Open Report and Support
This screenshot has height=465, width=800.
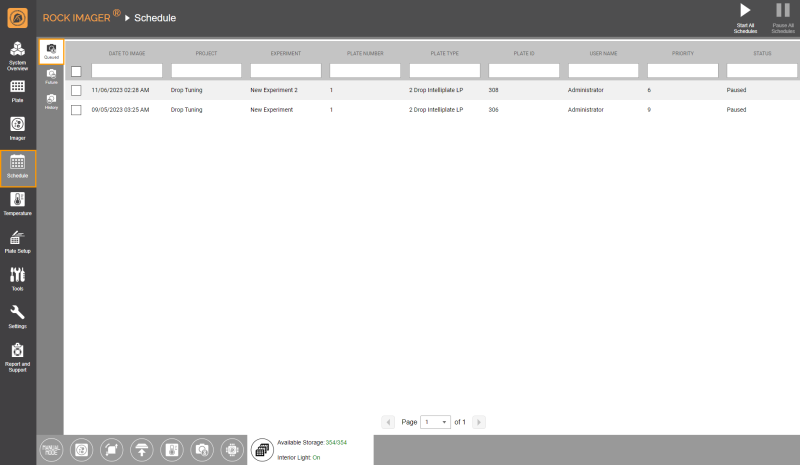pos(17,357)
